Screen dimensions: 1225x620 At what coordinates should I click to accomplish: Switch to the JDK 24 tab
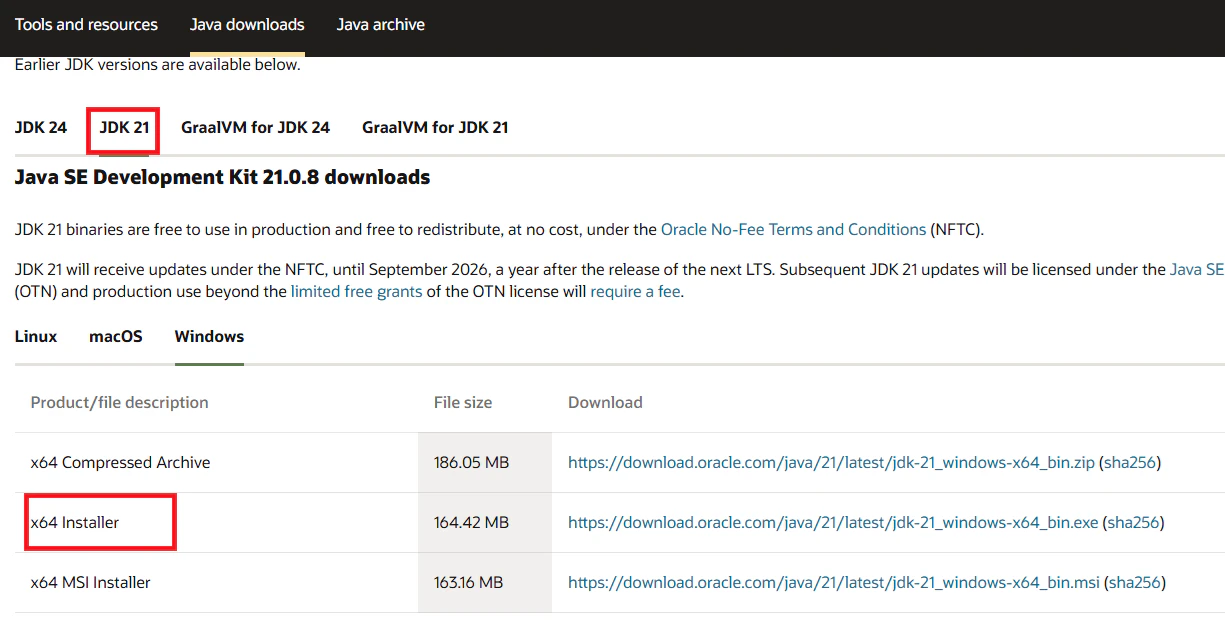[41, 128]
